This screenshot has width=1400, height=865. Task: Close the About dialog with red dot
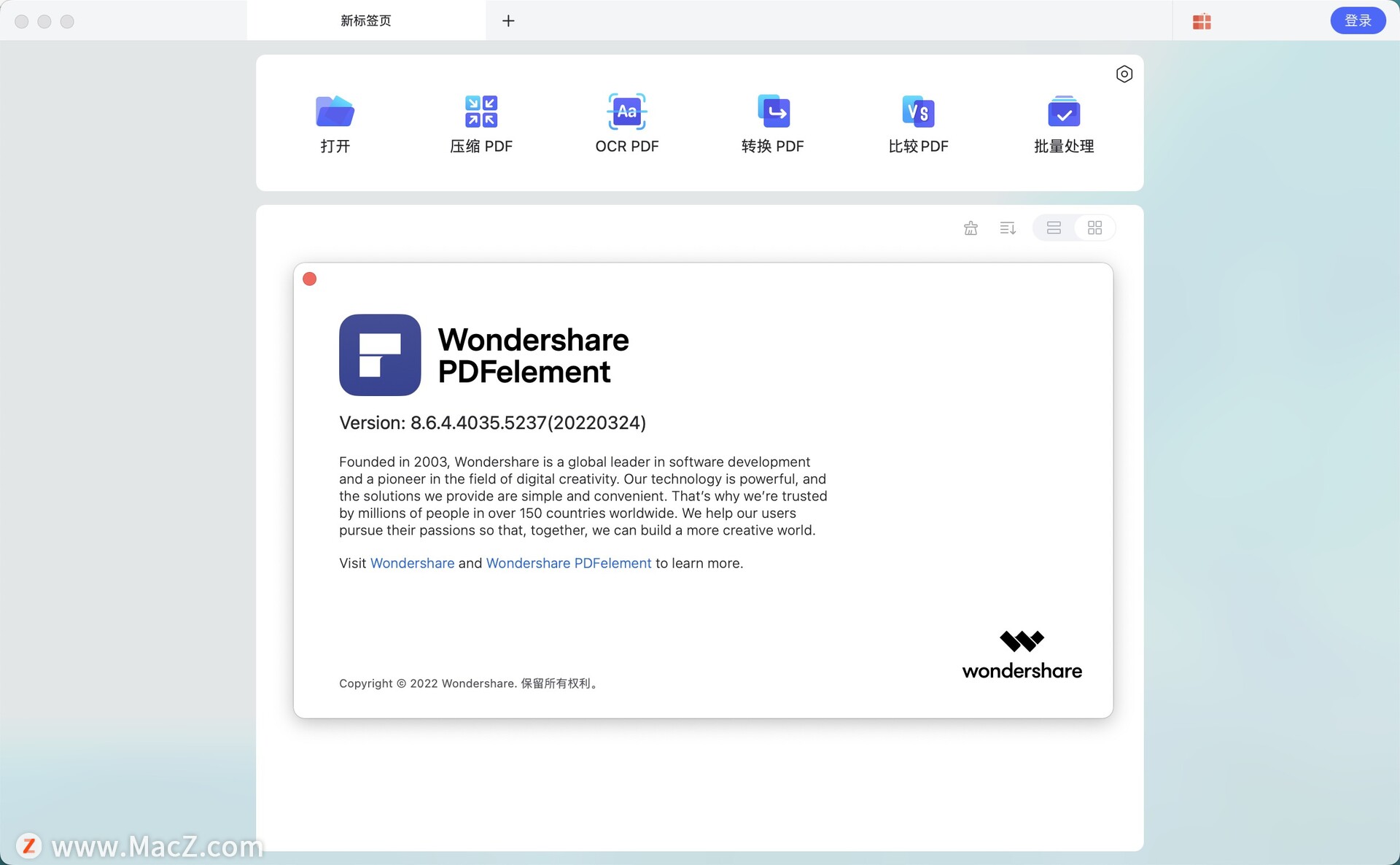pos(309,279)
